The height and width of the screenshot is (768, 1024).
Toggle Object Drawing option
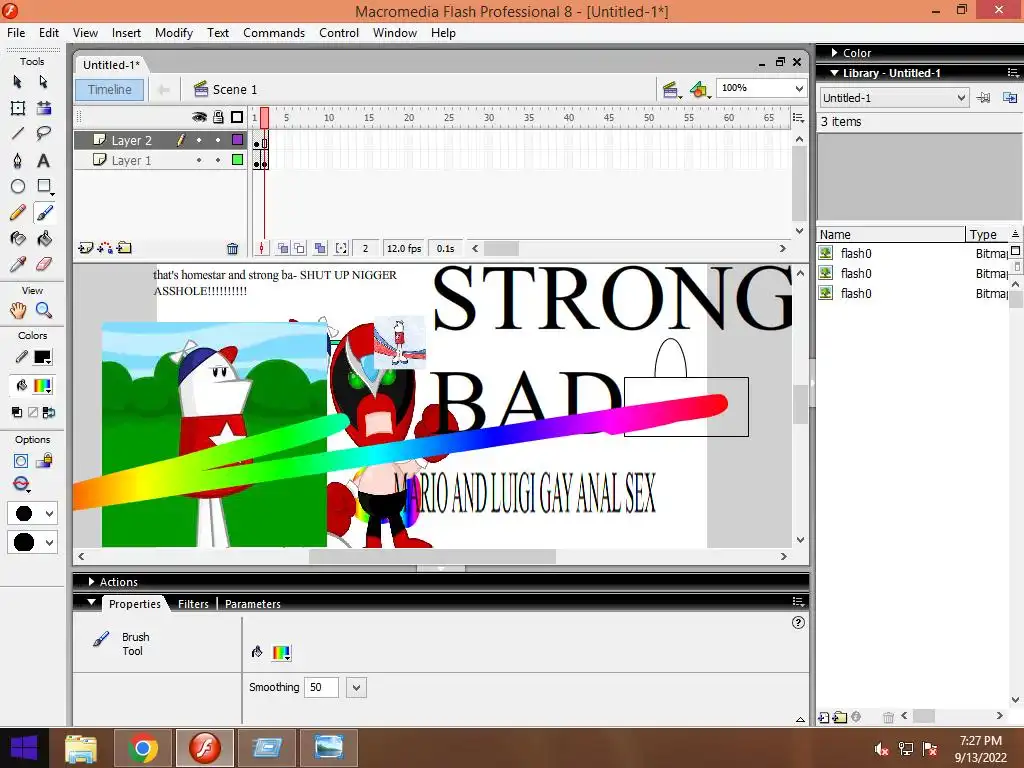tap(21, 461)
